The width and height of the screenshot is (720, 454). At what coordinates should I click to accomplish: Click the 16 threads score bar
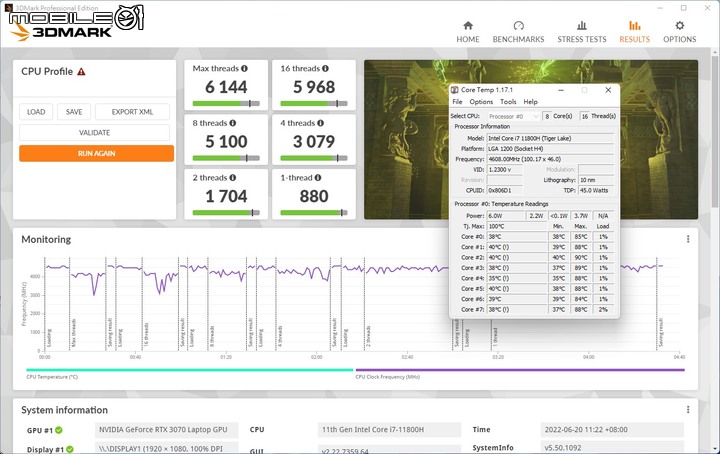coord(314,103)
